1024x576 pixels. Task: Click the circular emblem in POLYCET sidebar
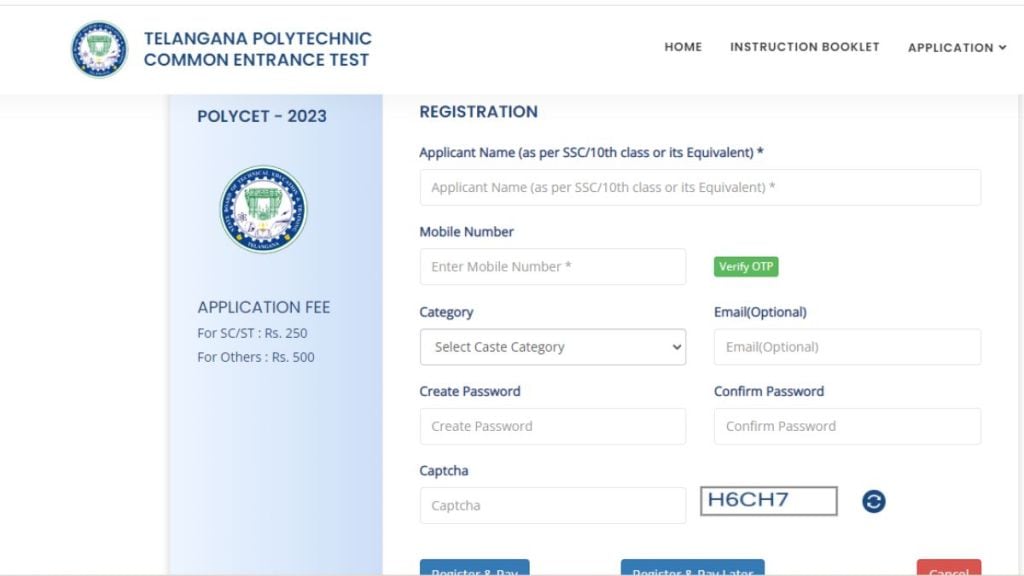(x=263, y=209)
